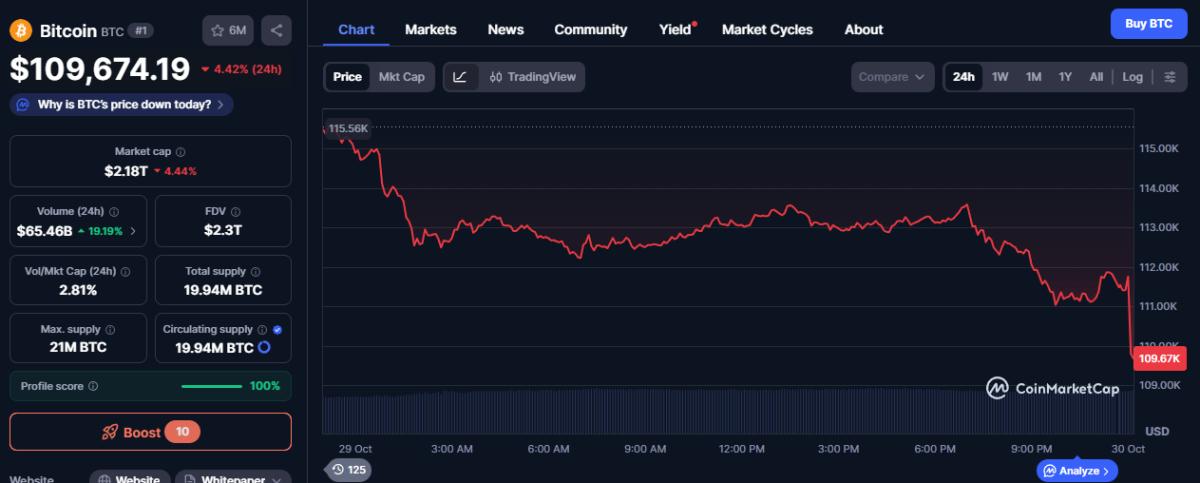This screenshot has width=1200, height=483.
Task: Select the 1W time range
Action: tap(1000, 77)
